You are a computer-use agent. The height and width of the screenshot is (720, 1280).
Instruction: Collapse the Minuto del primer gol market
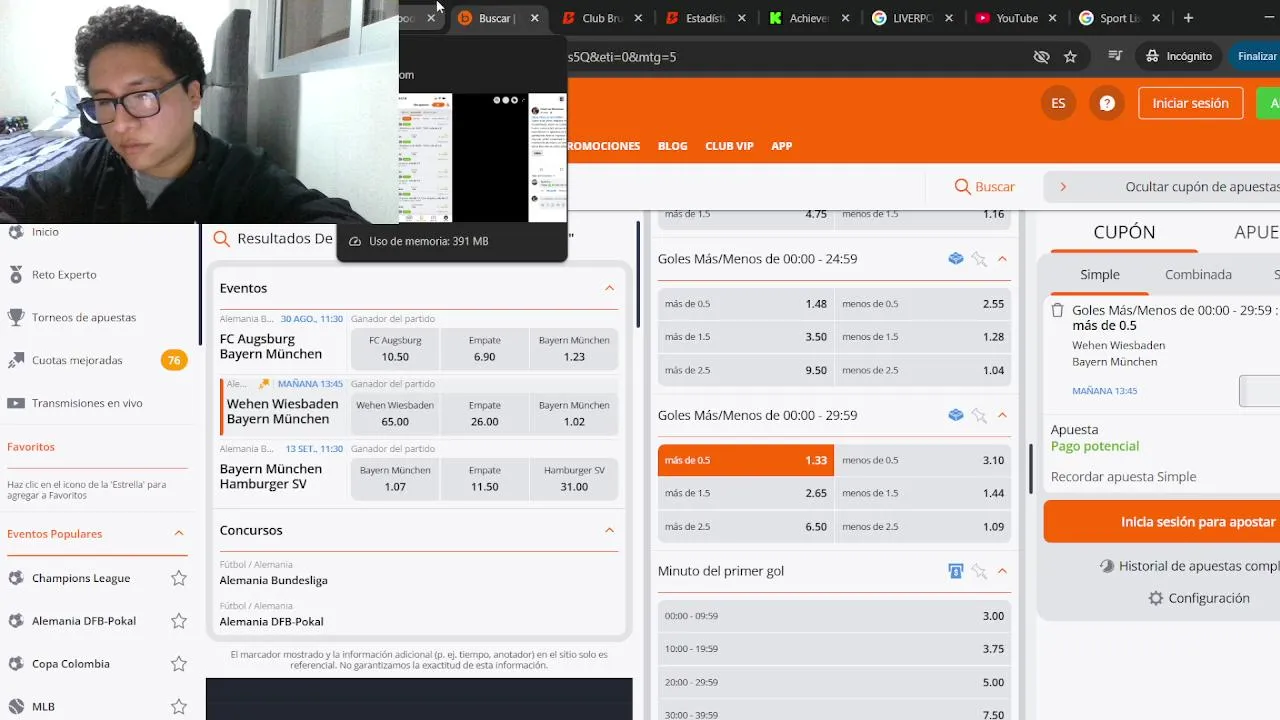click(x=1002, y=571)
